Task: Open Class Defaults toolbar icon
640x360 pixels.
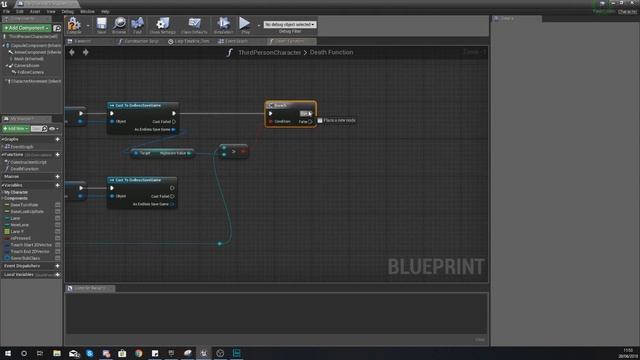Action: coord(194,25)
